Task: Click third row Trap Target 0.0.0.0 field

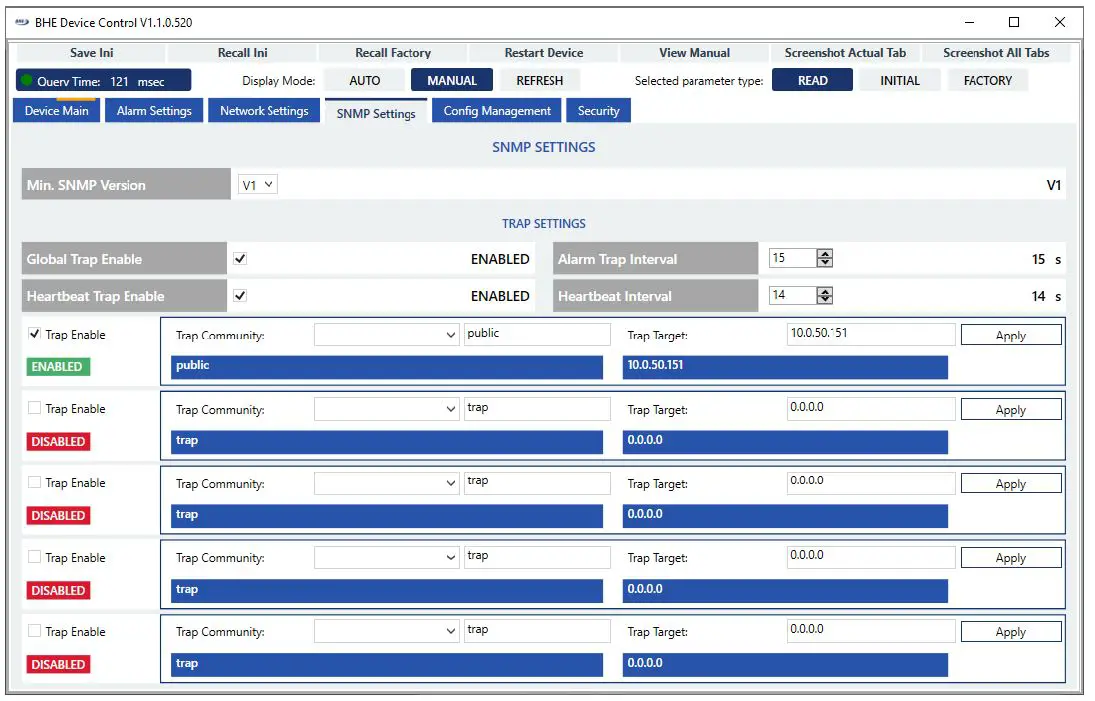Action: [871, 482]
